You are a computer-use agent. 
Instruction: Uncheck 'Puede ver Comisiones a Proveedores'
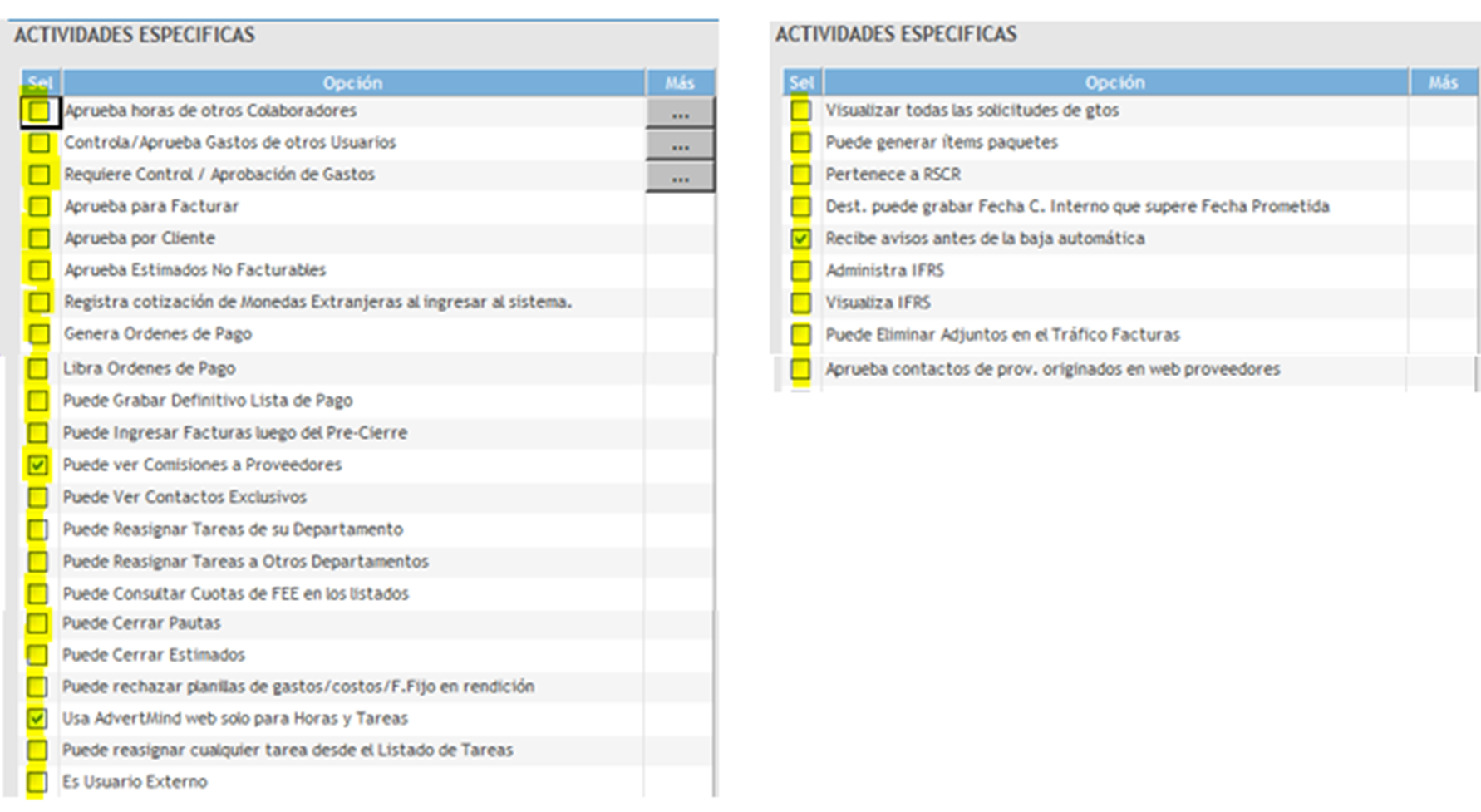coord(37,465)
